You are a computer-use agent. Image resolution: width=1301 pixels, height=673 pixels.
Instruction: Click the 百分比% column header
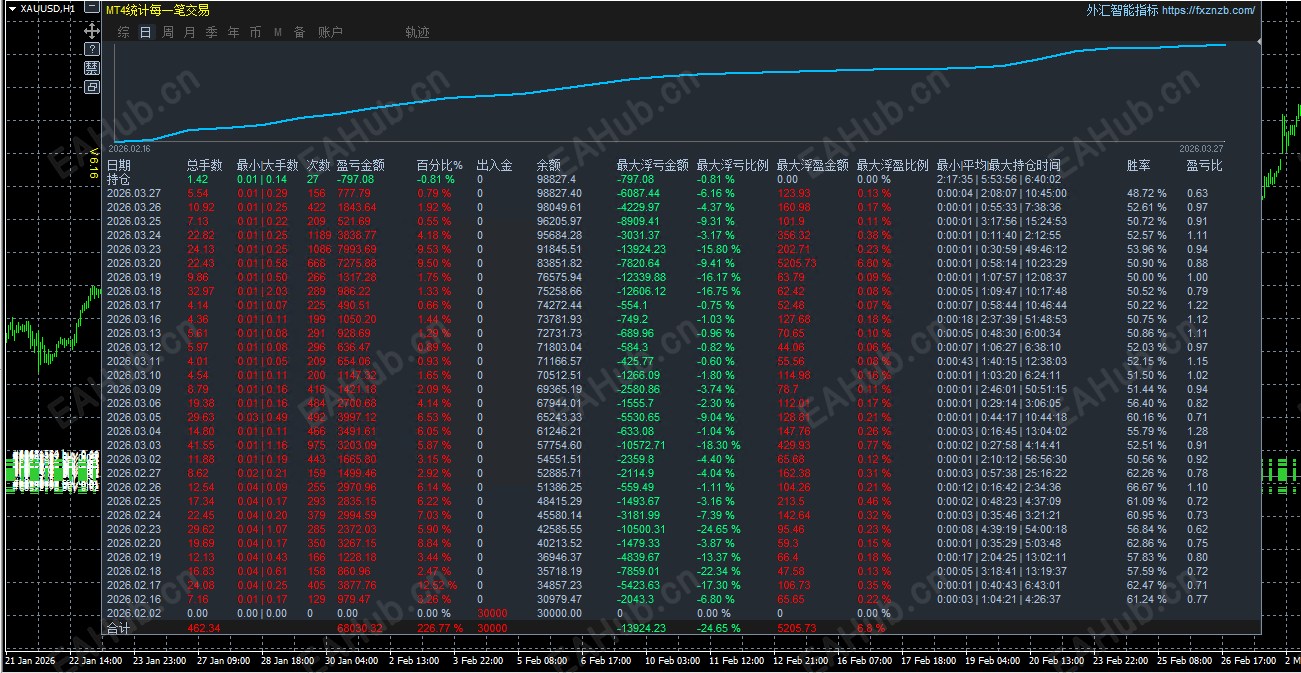[440, 165]
